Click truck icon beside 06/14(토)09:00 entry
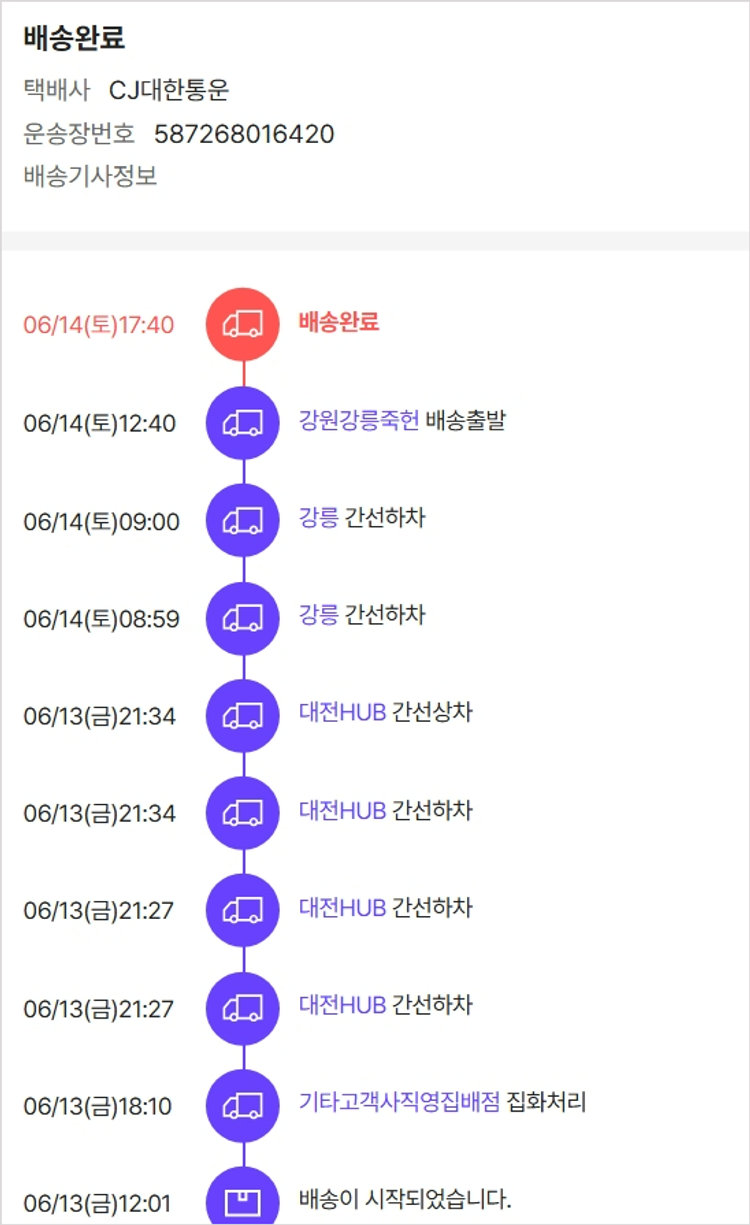Screen dimensions: 750x1225 point(243,520)
